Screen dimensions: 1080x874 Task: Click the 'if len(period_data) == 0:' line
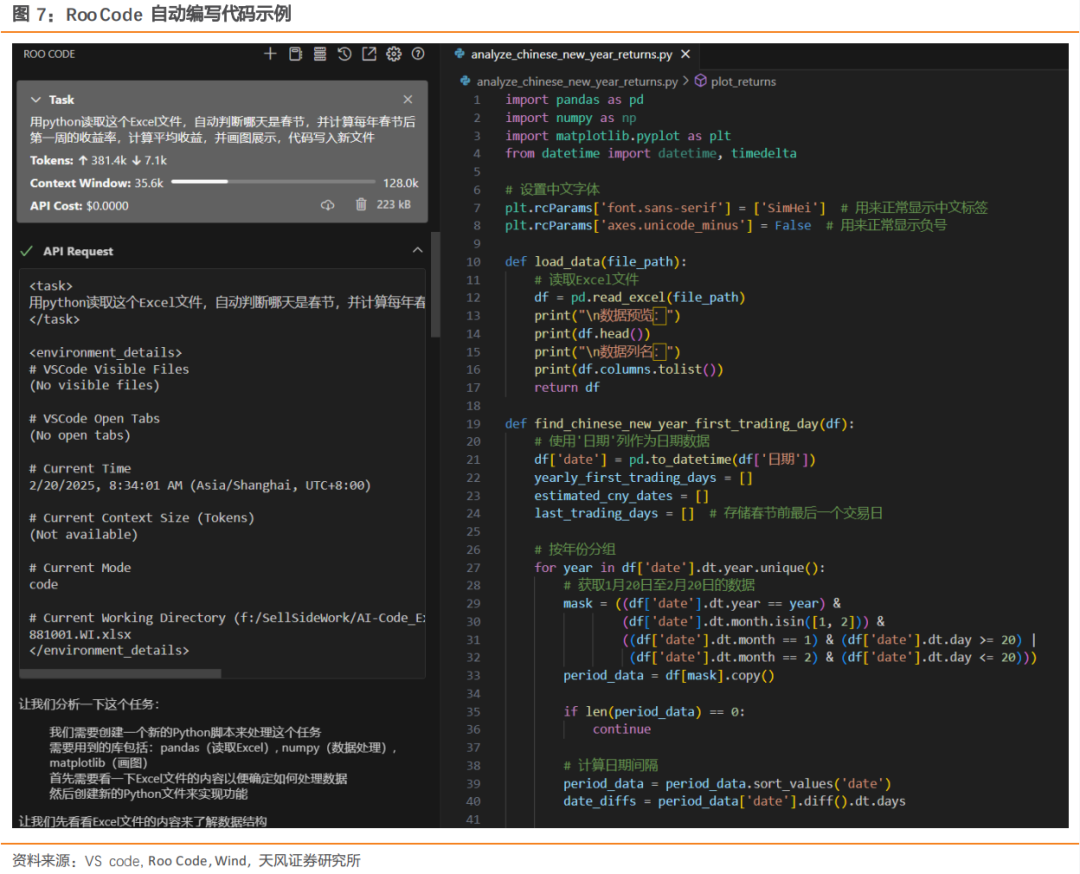654,711
